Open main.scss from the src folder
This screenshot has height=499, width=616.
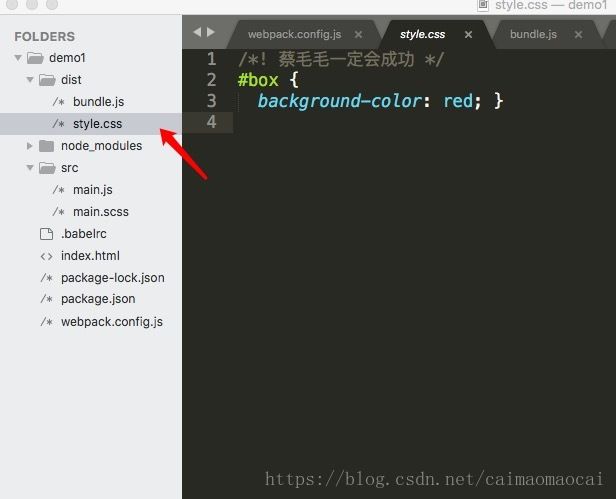click(x=101, y=212)
